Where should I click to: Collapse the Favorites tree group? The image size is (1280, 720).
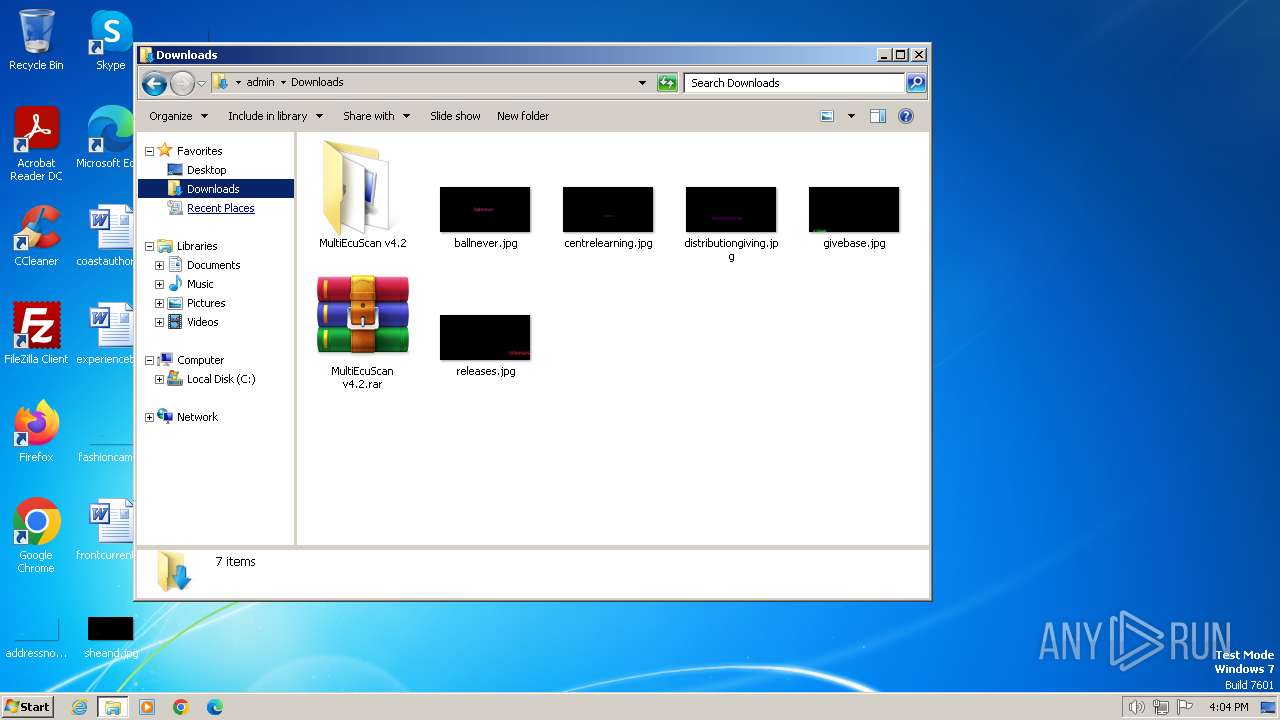(x=150, y=151)
